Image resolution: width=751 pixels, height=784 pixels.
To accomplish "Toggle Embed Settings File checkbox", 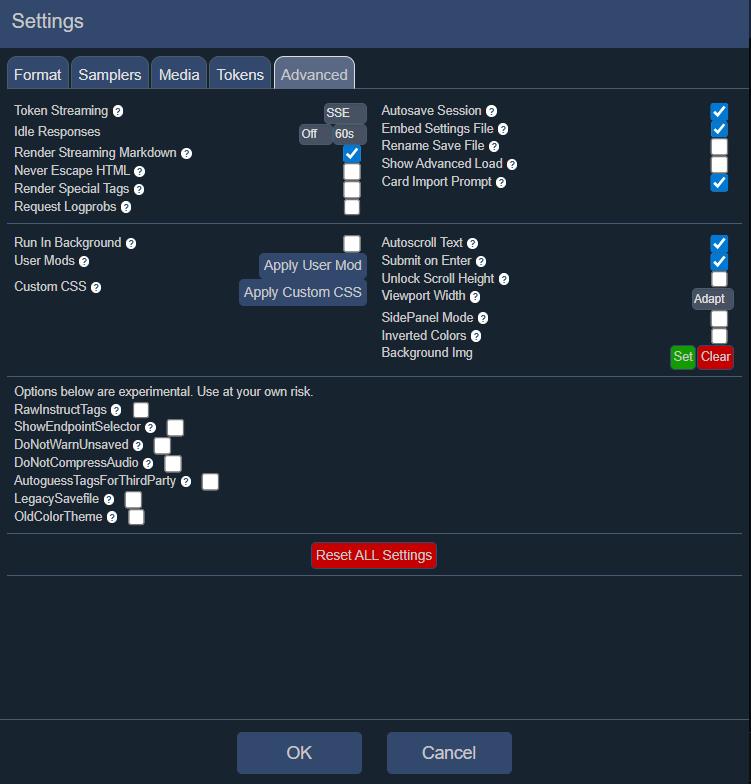I will coord(719,129).
